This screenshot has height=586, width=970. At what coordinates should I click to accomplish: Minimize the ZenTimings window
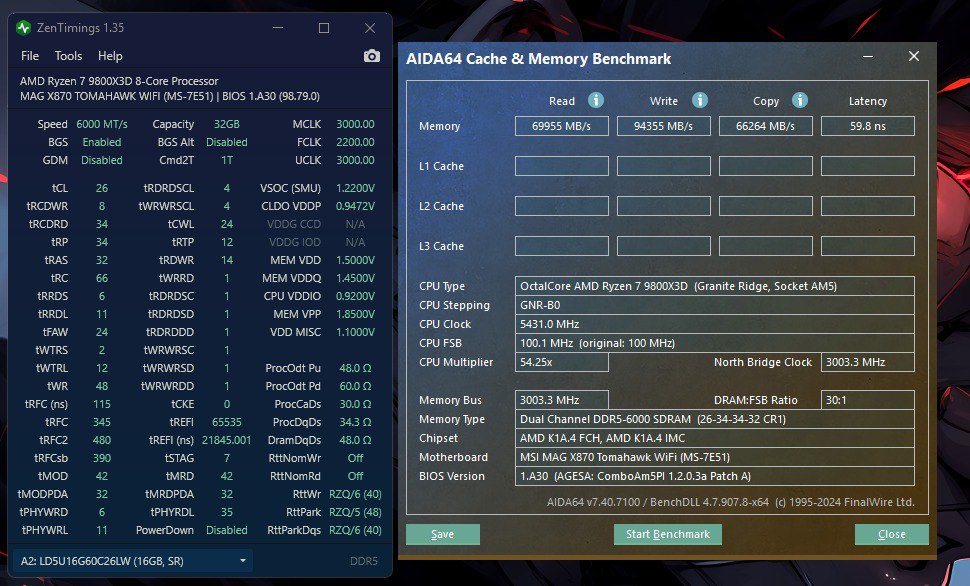[x=278, y=28]
